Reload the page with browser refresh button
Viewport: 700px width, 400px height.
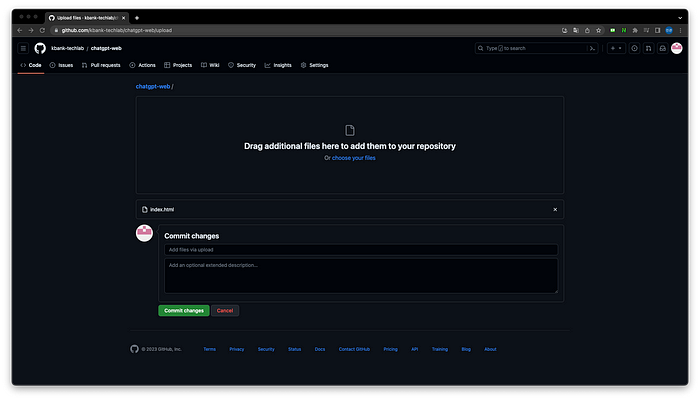[43, 30]
